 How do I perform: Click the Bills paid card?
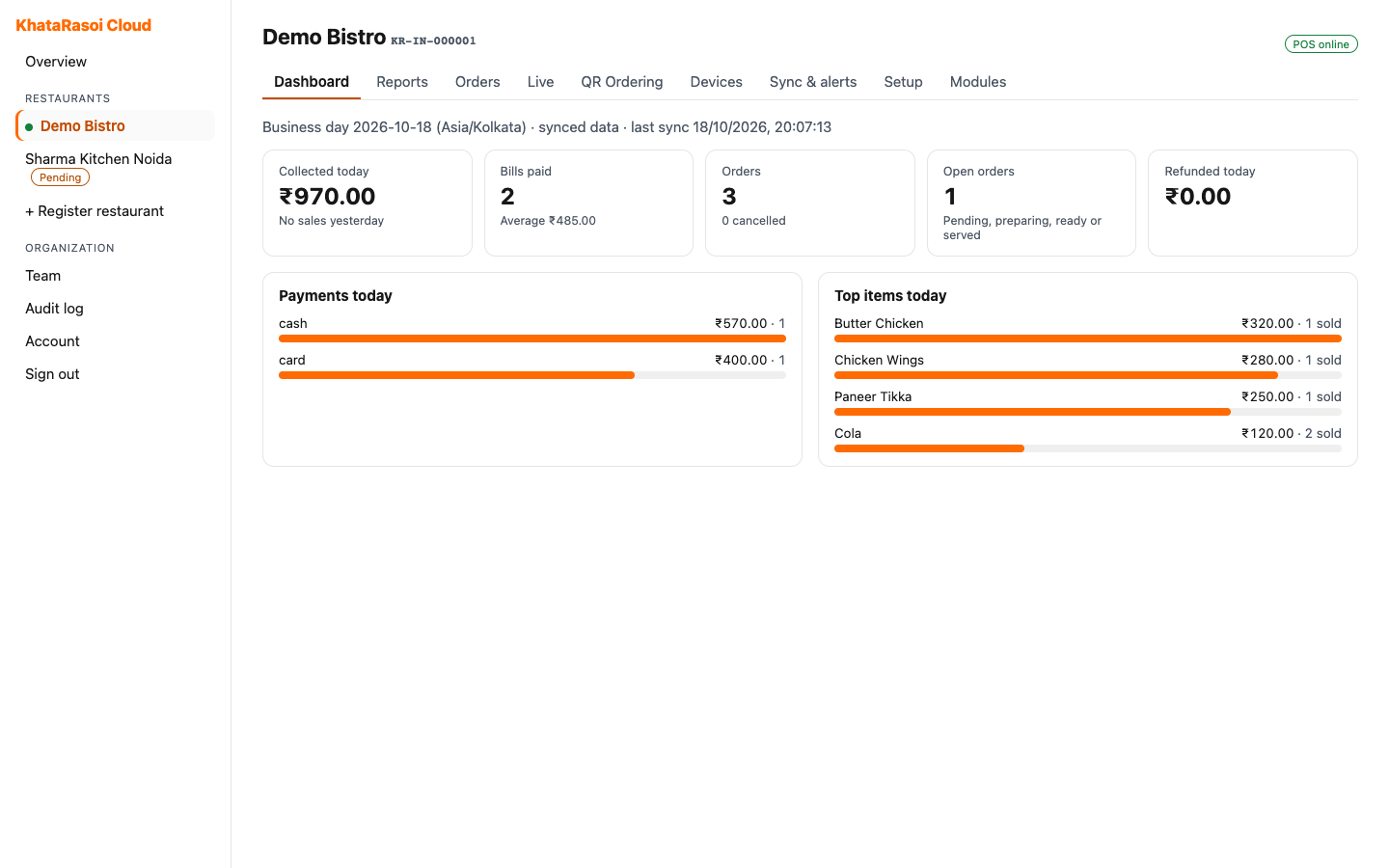(588, 203)
